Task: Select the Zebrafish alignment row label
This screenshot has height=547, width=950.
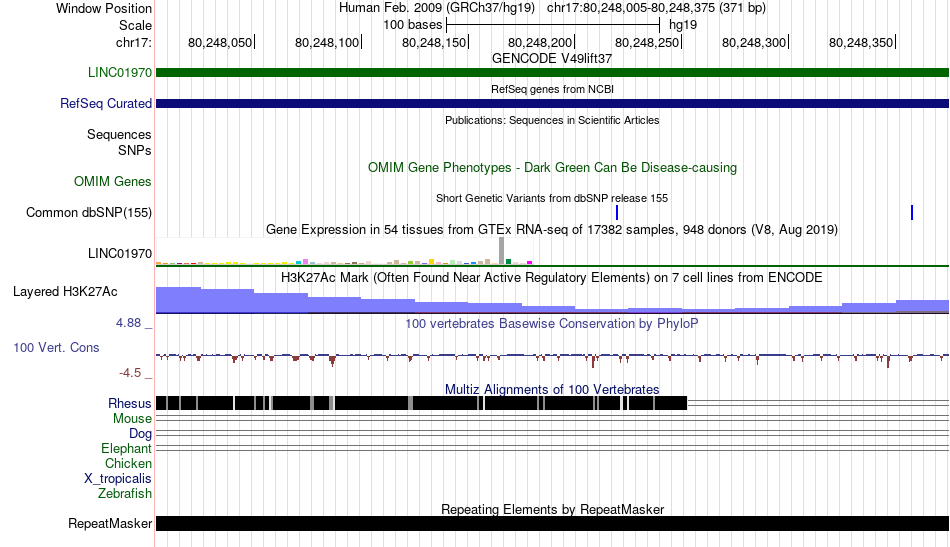Action: point(124,493)
